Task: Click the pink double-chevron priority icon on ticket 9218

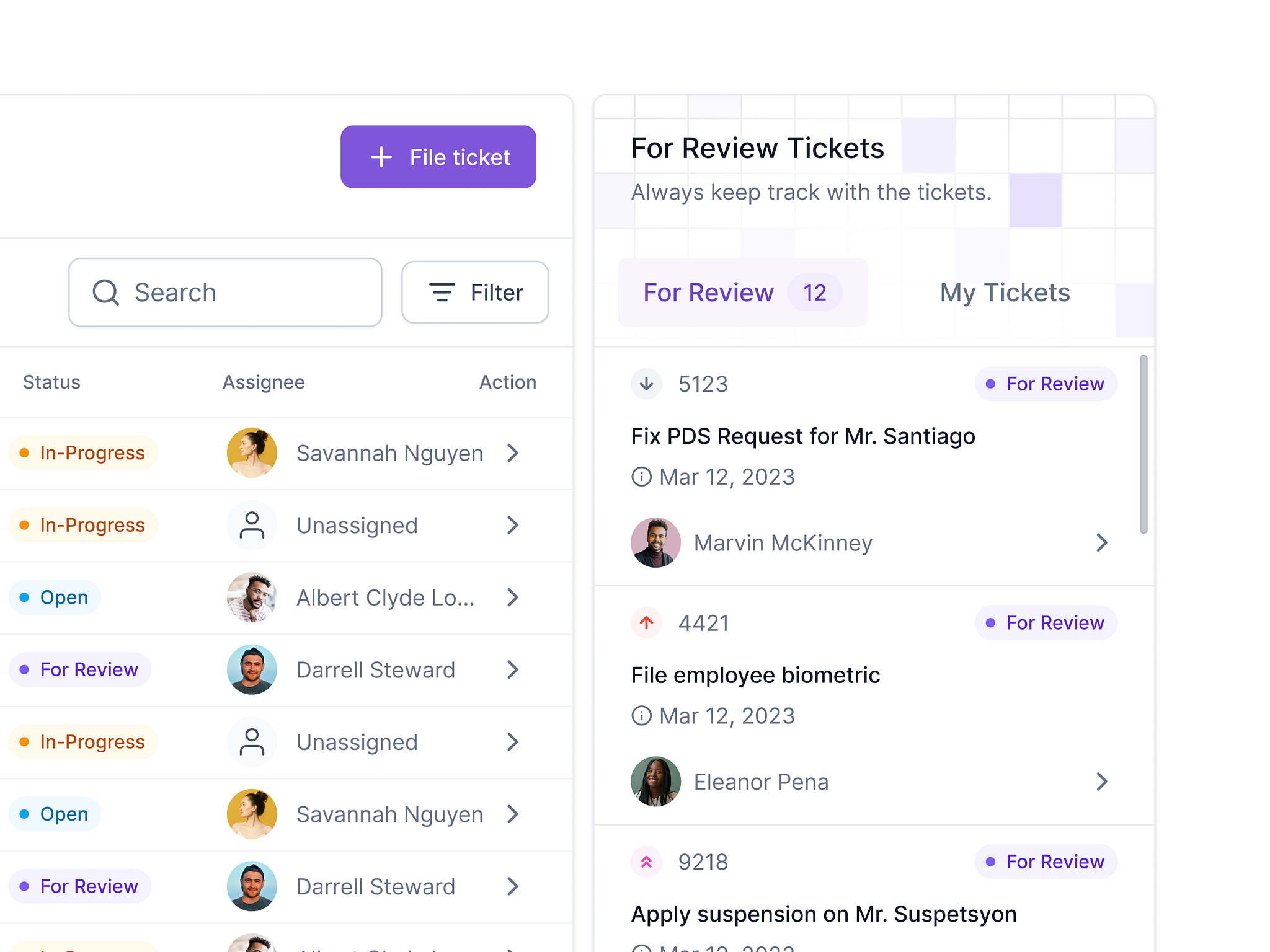Action: point(646,862)
